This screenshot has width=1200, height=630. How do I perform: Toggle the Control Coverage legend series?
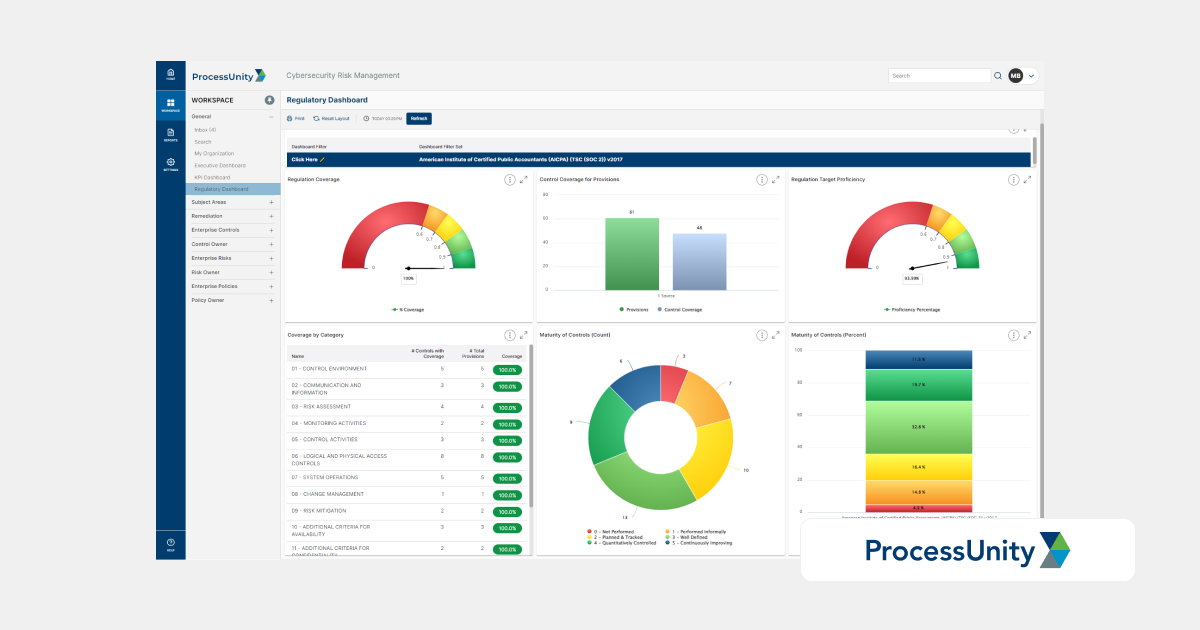click(x=680, y=310)
